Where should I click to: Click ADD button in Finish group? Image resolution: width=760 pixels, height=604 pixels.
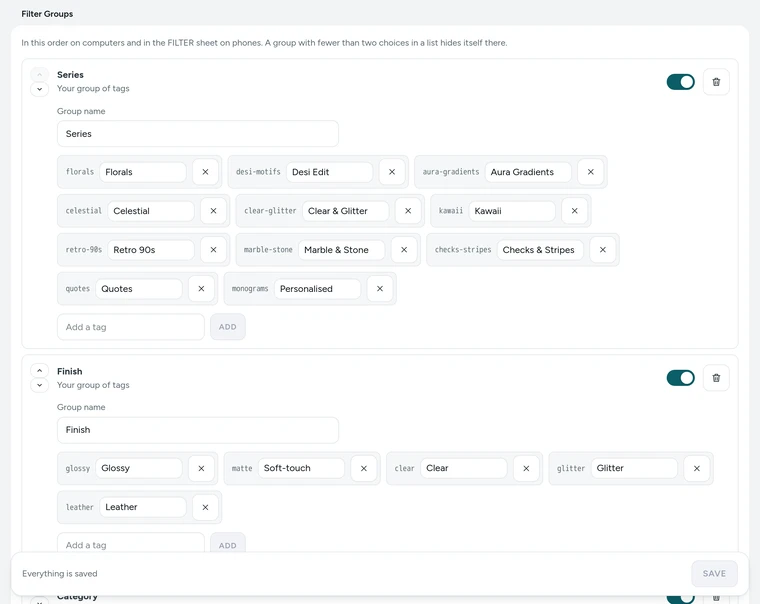pos(228,544)
